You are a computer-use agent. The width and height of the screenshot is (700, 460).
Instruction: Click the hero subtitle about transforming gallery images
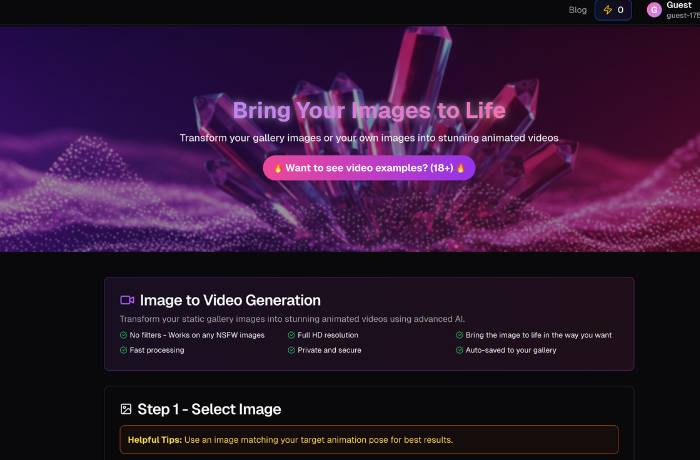[369, 138]
